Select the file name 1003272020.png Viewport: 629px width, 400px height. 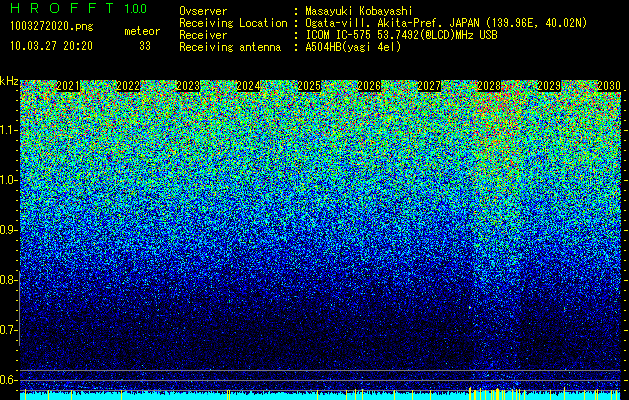coord(52,27)
